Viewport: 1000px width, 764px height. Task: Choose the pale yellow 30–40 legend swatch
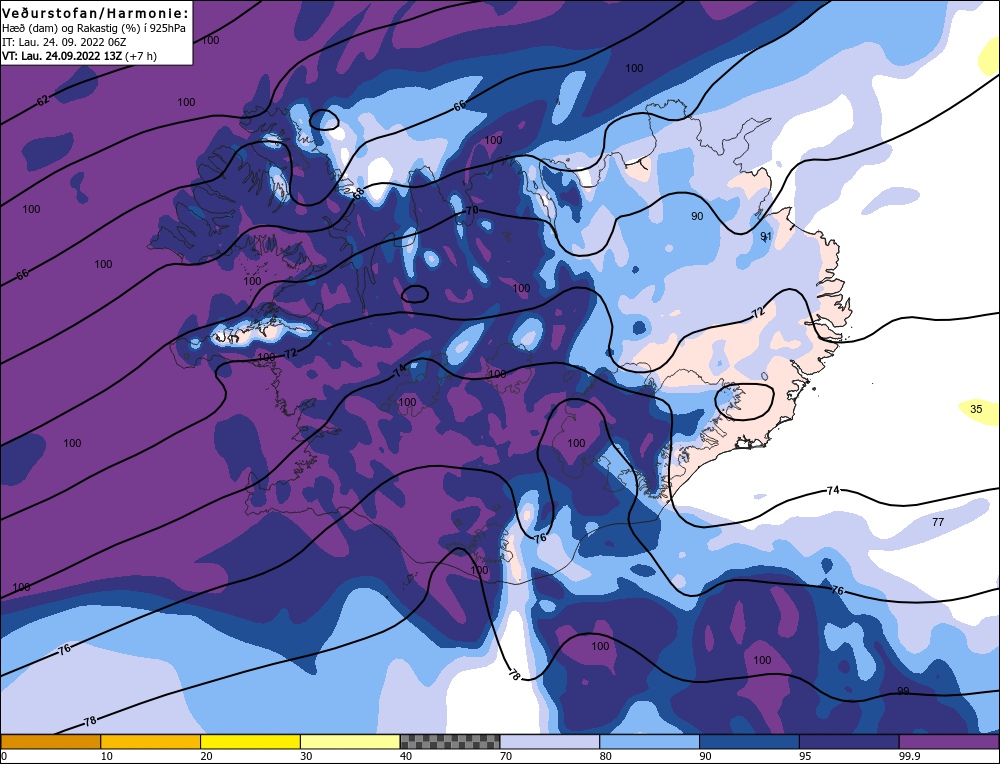350,741
